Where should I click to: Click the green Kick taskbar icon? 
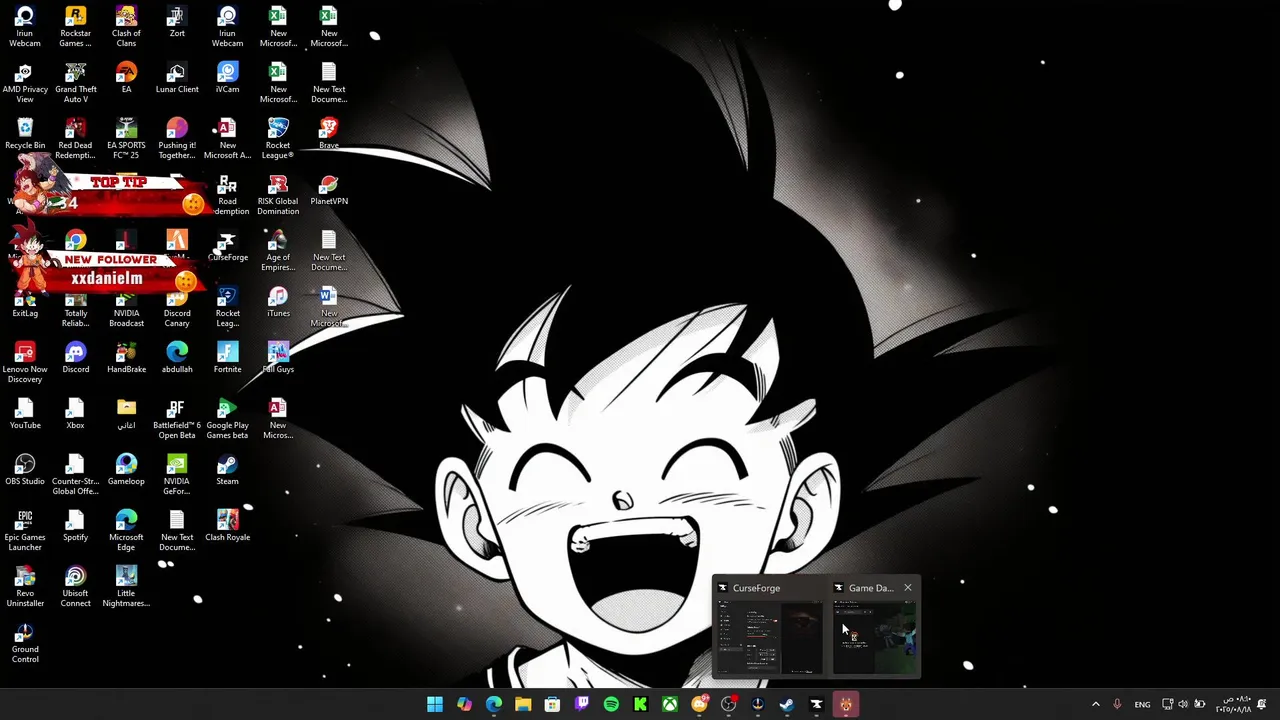(640, 705)
